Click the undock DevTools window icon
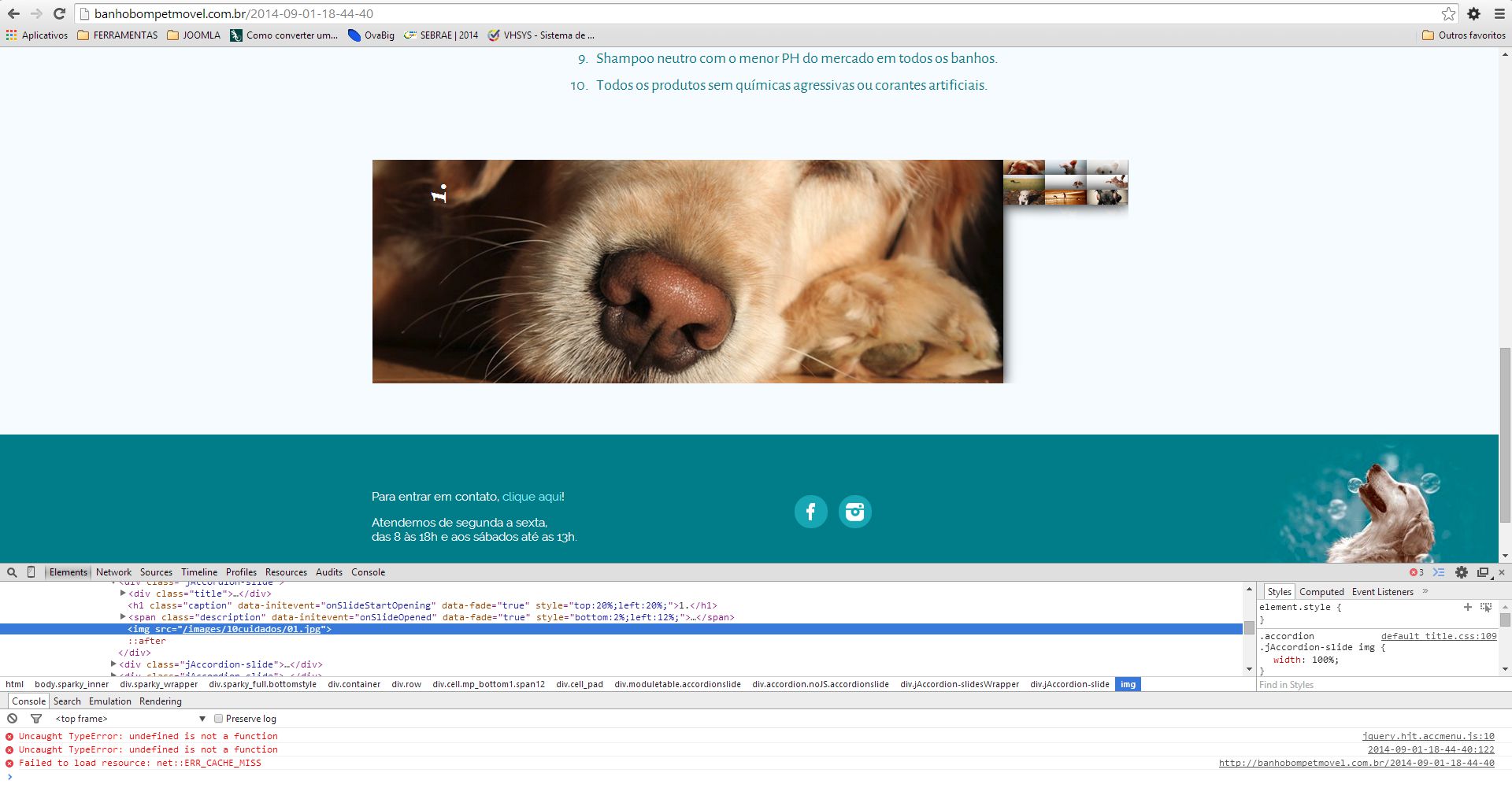The image size is (1512, 799). click(x=1483, y=572)
